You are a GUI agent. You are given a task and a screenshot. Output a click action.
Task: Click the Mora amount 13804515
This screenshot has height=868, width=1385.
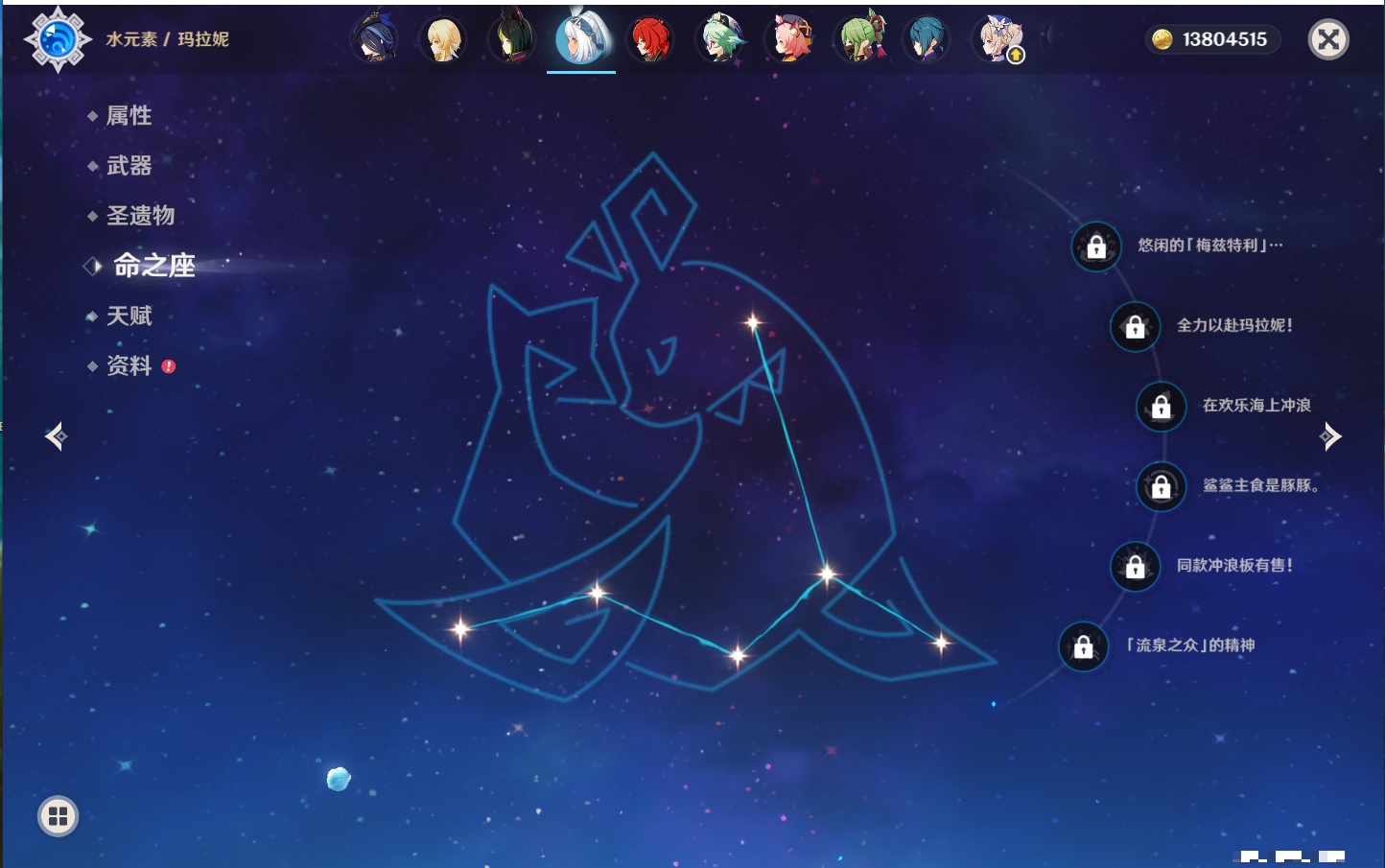tap(1224, 39)
